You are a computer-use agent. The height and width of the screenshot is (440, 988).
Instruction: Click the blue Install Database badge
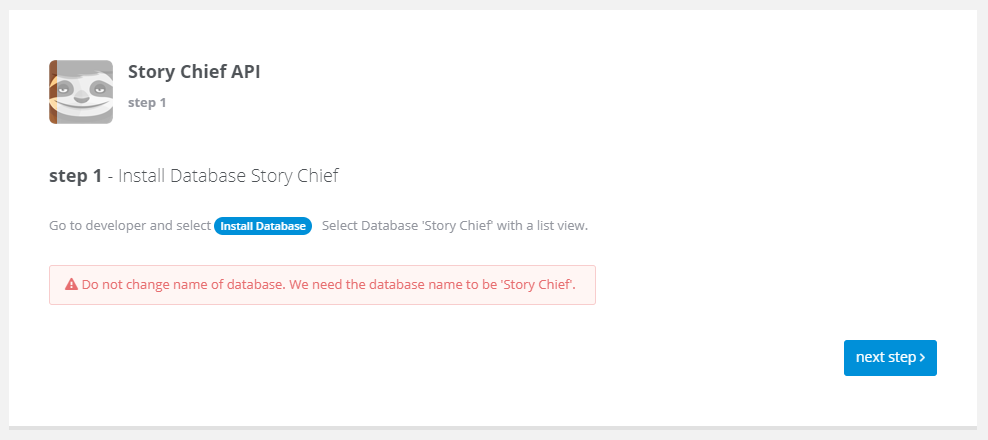[x=263, y=226]
